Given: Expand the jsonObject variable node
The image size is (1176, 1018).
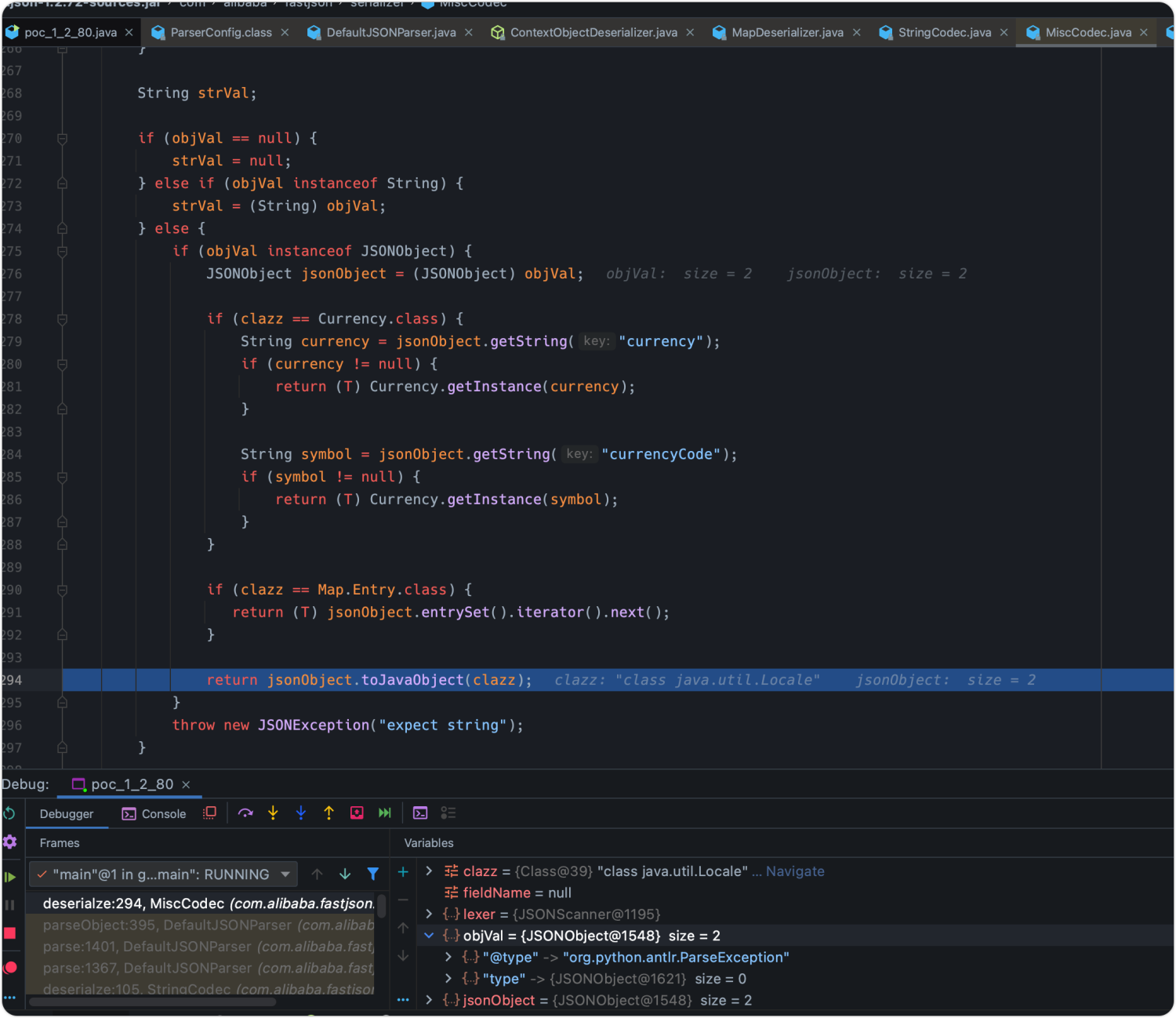Looking at the screenshot, I should [x=429, y=1000].
